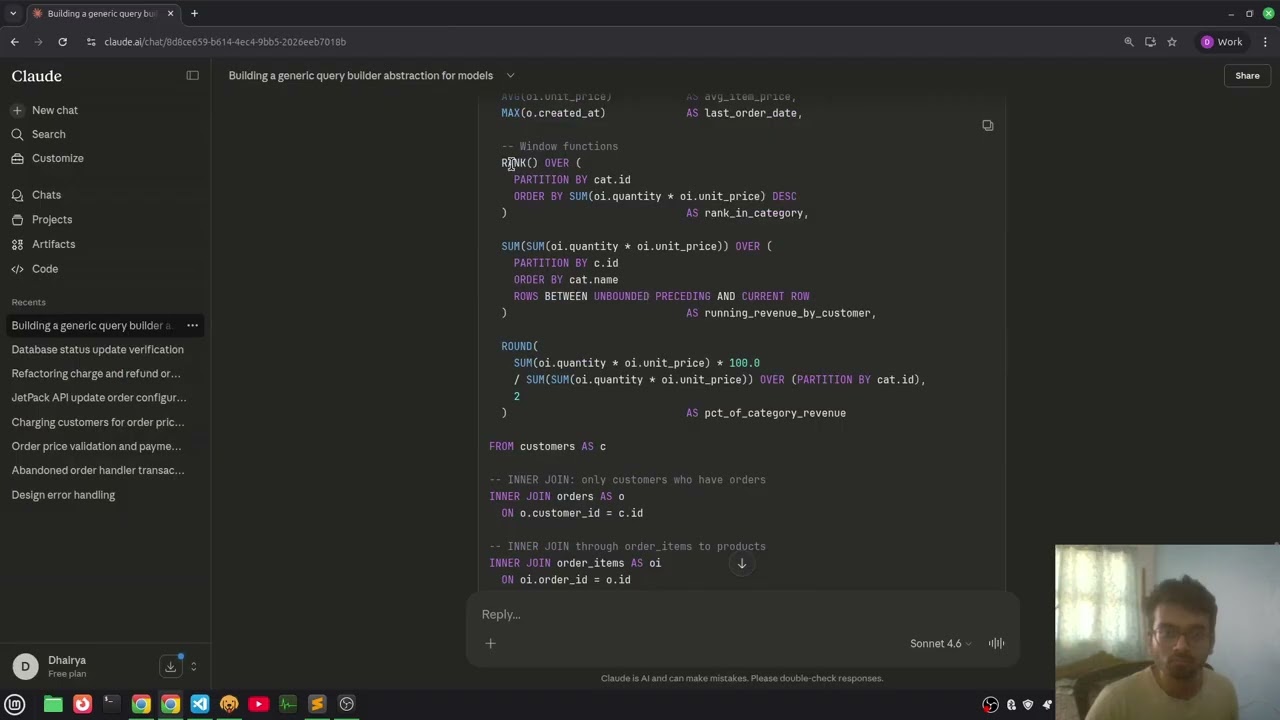Open Files manager from taskbar
The width and height of the screenshot is (1280, 720).
pyautogui.click(x=53, y=704)
